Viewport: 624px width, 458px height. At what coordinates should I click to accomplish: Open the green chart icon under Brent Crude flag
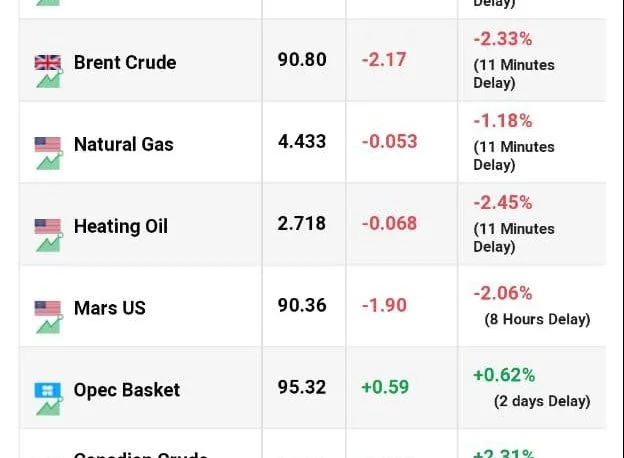[49, 79]
